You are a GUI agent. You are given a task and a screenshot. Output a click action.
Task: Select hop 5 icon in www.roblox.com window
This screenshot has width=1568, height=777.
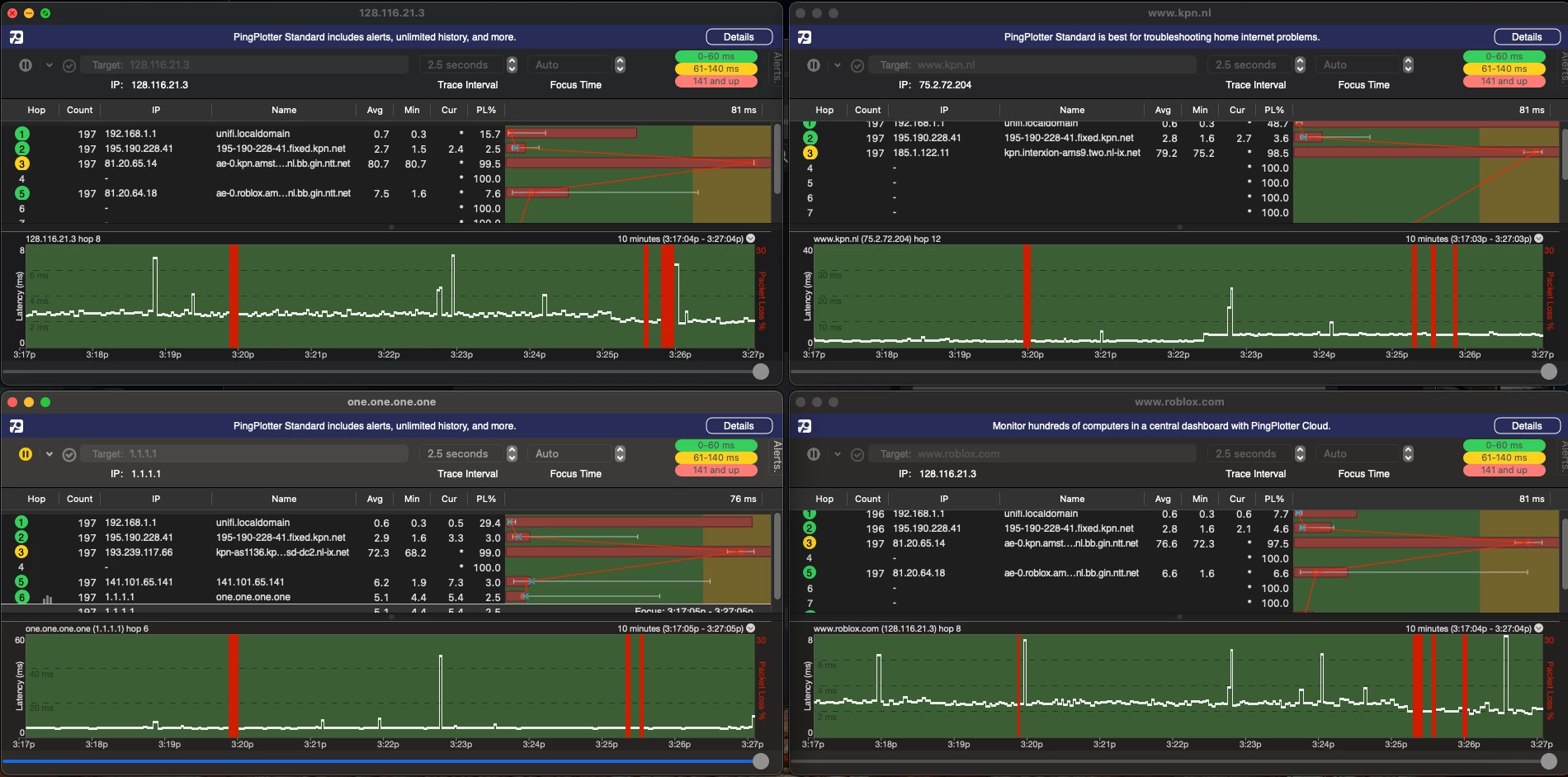click(810, 573)
